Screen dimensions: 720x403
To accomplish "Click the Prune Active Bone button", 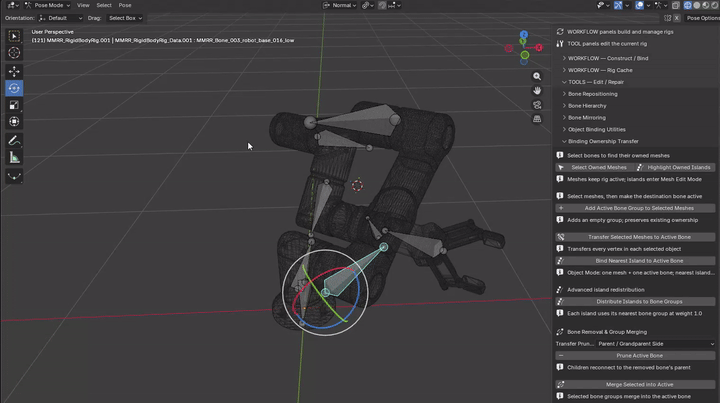I will pos(635,356).
